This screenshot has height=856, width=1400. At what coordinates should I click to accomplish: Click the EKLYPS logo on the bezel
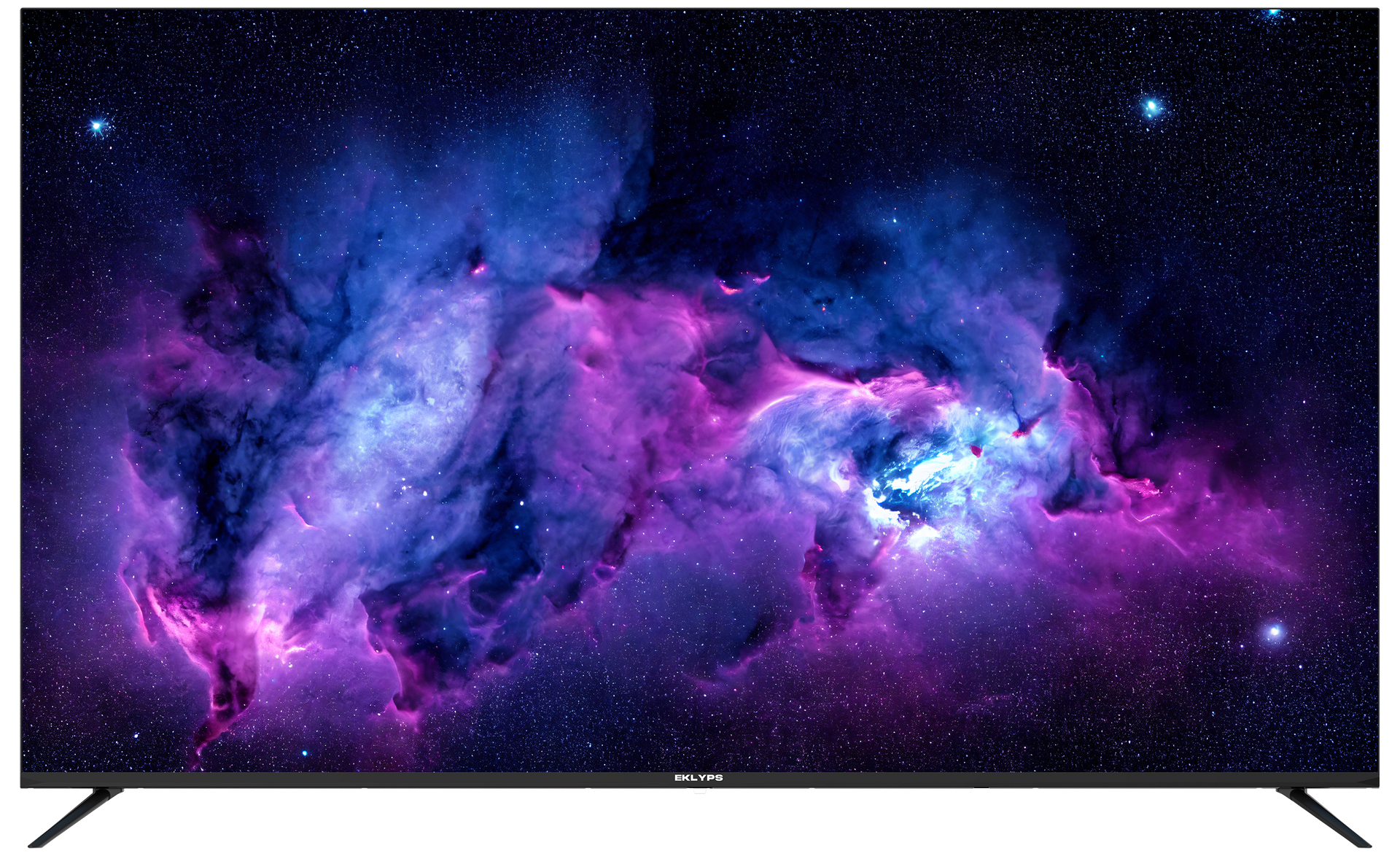pos(699,778)
